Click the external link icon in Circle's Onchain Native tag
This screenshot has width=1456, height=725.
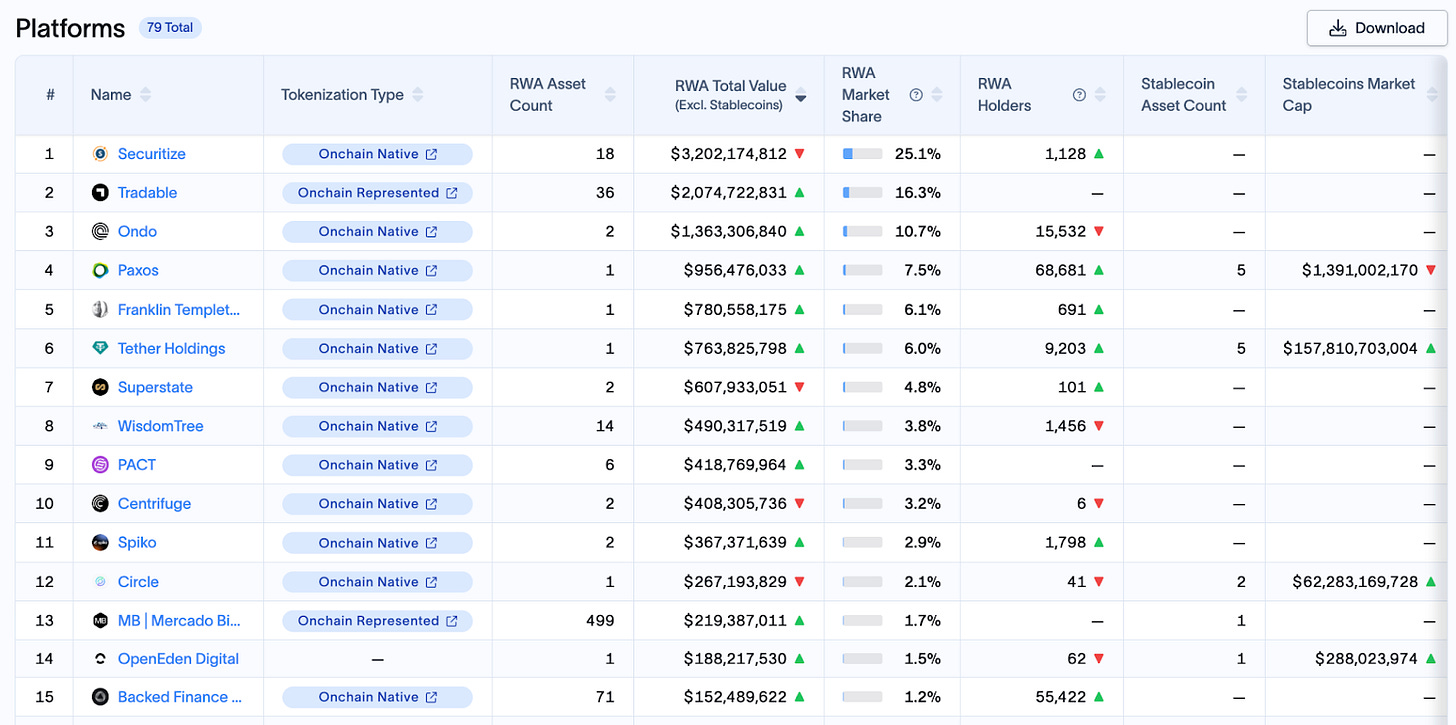click(x=431, y=582)
